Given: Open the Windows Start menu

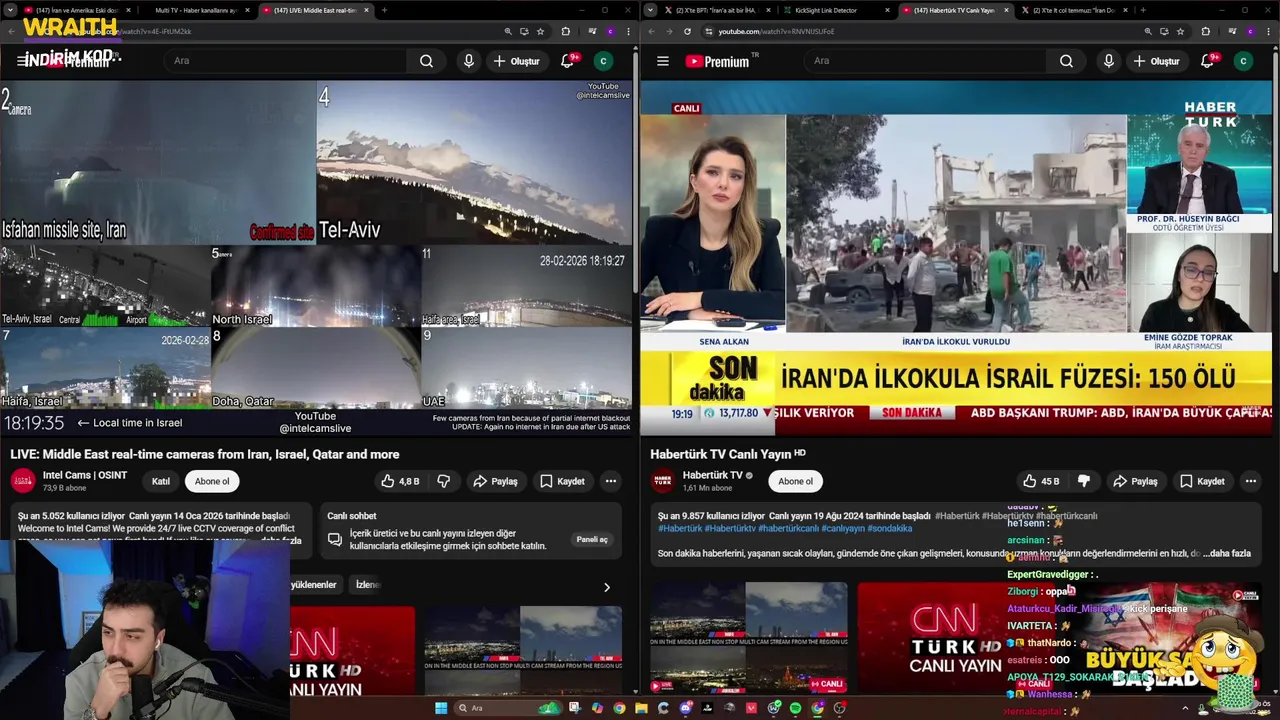Looking at the screenshot, I should 441,708.
